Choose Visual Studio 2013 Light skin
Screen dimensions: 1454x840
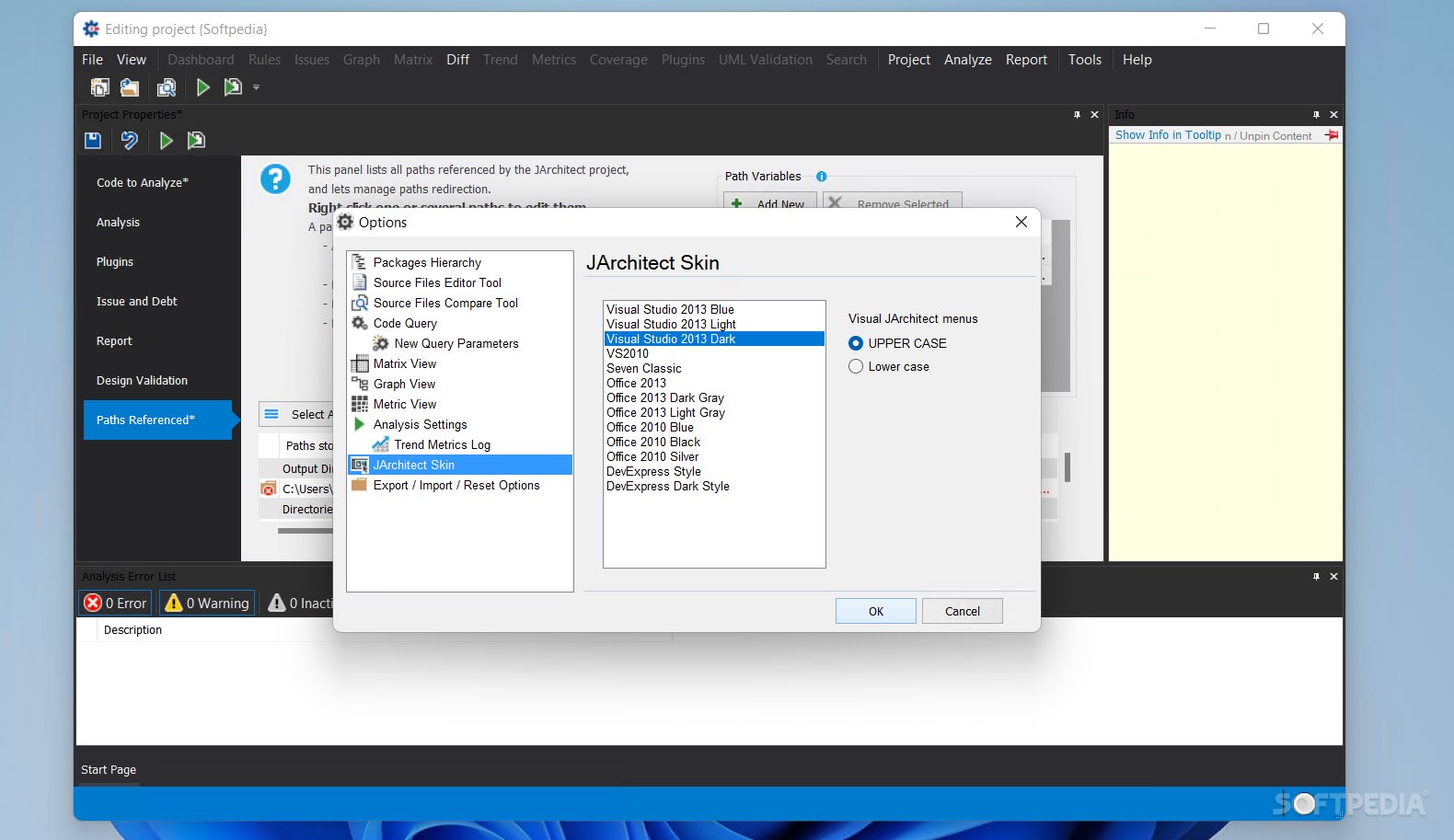(714, 324)
